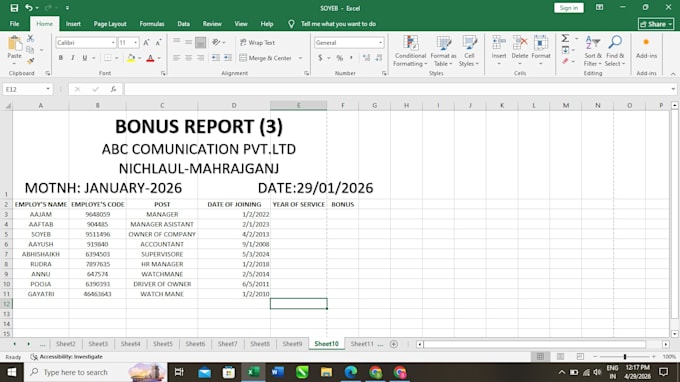
Task: Open the number format General dropdown
Action: [380, 42]
